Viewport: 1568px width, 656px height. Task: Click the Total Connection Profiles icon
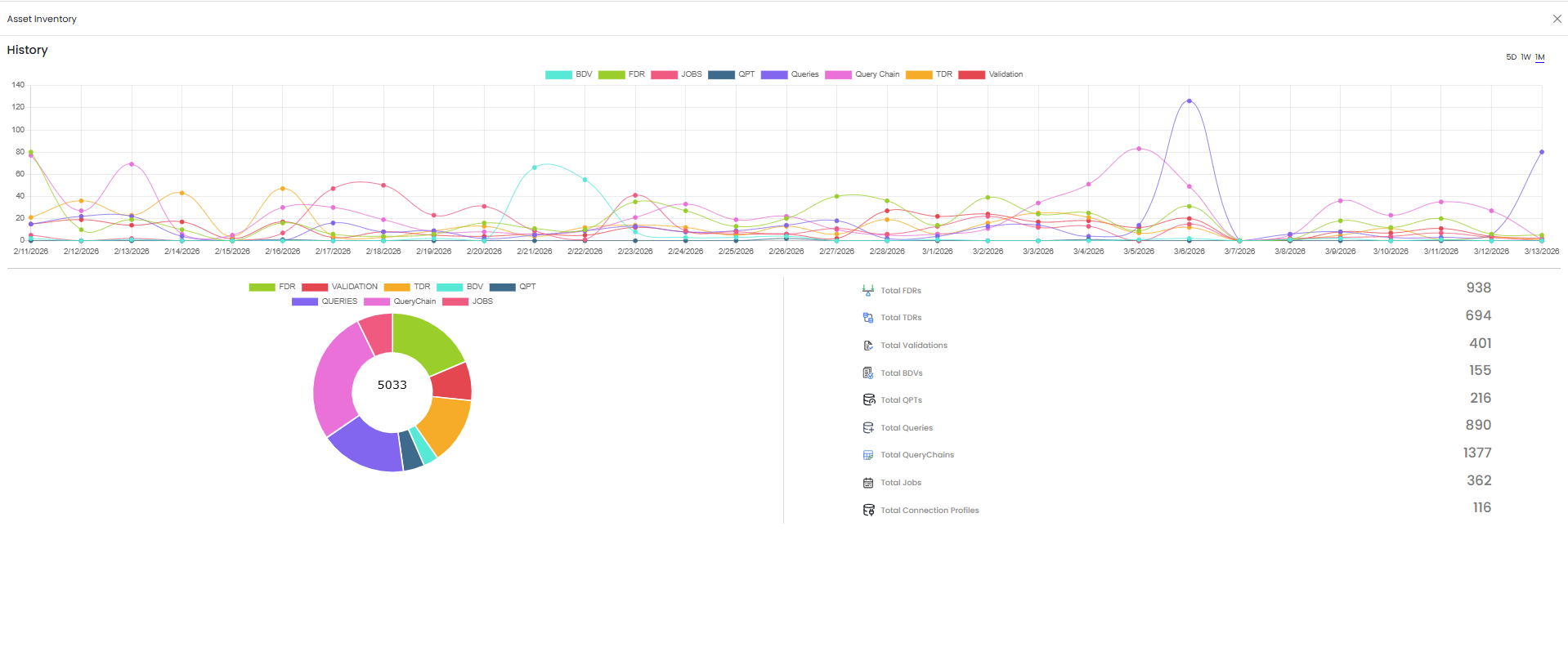click(868, 511)
